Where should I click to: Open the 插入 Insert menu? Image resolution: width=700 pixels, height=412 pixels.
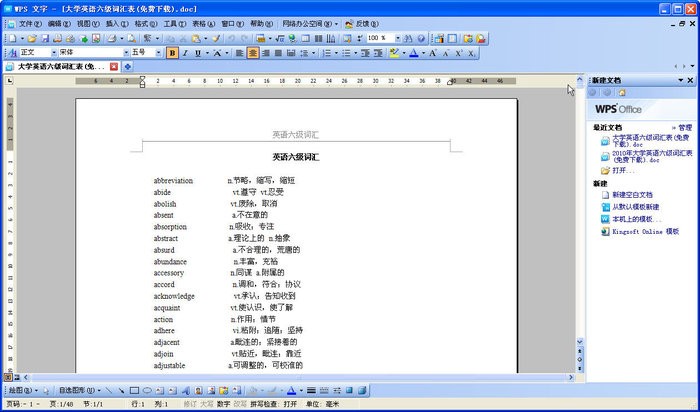[117, 24]
